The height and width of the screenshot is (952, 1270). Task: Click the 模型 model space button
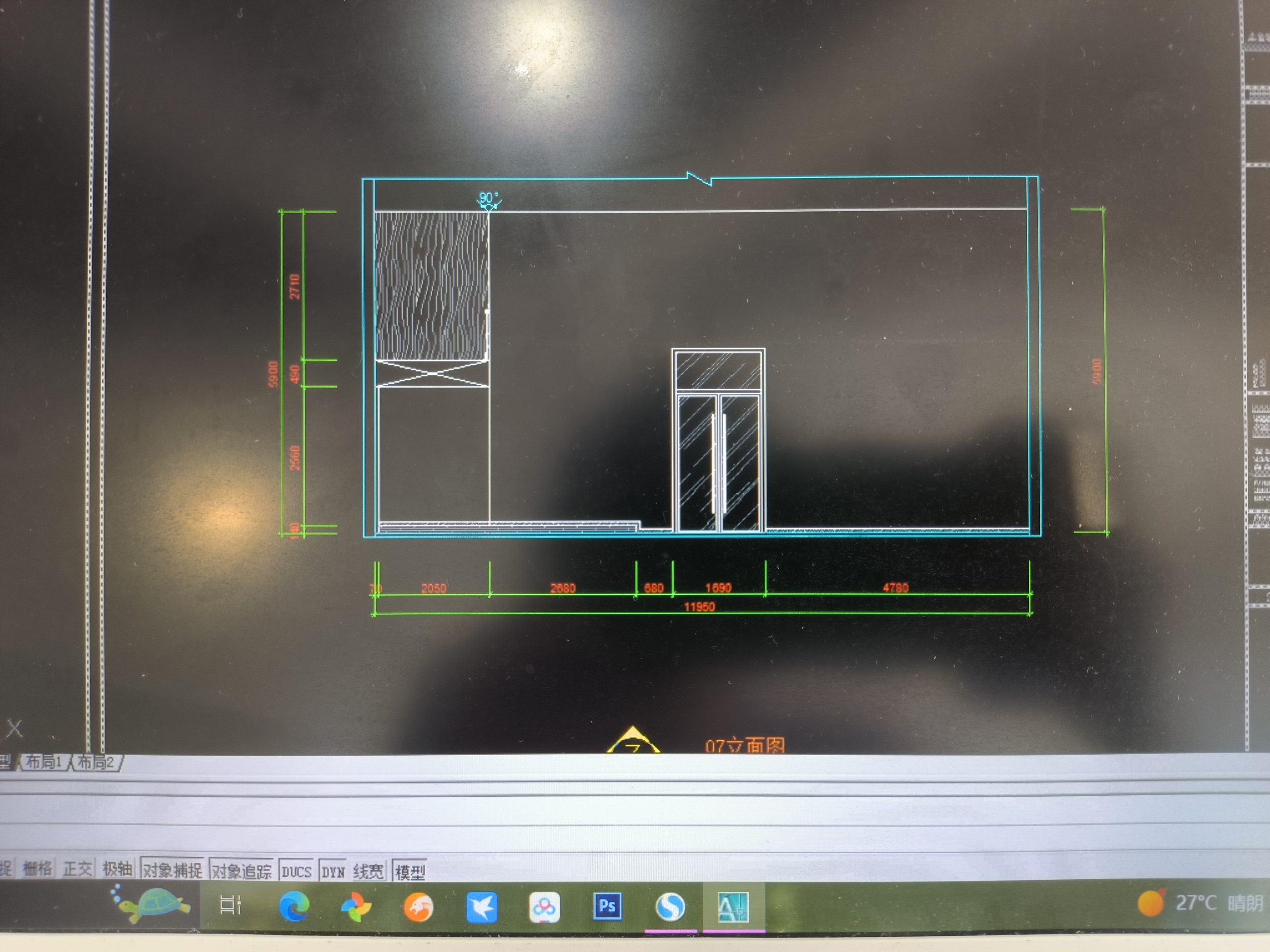pos(410,873)
